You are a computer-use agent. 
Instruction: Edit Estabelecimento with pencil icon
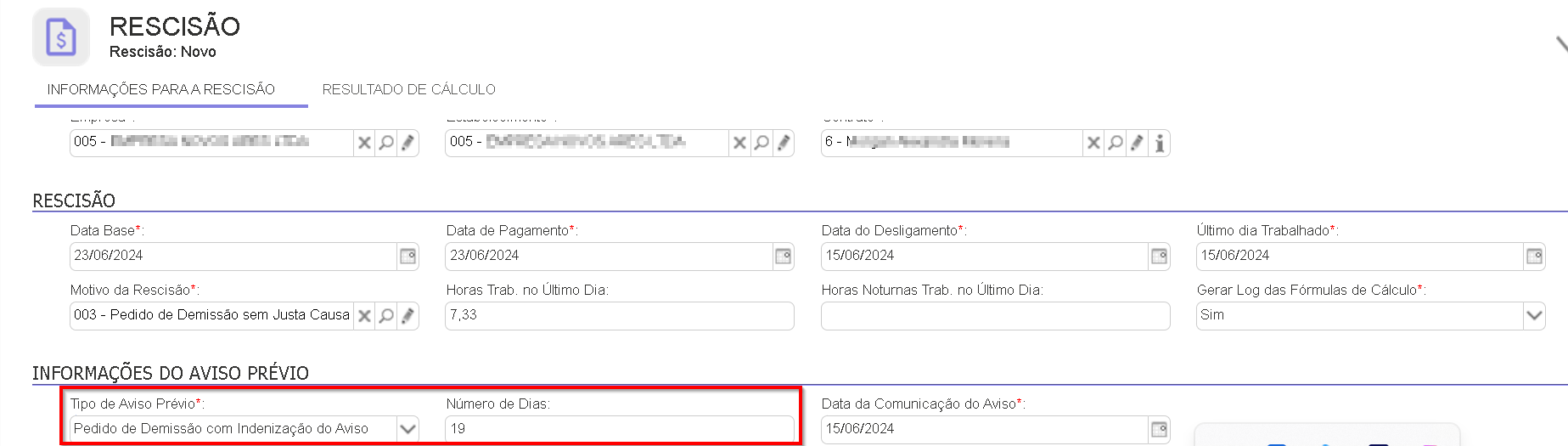(784, 143)
